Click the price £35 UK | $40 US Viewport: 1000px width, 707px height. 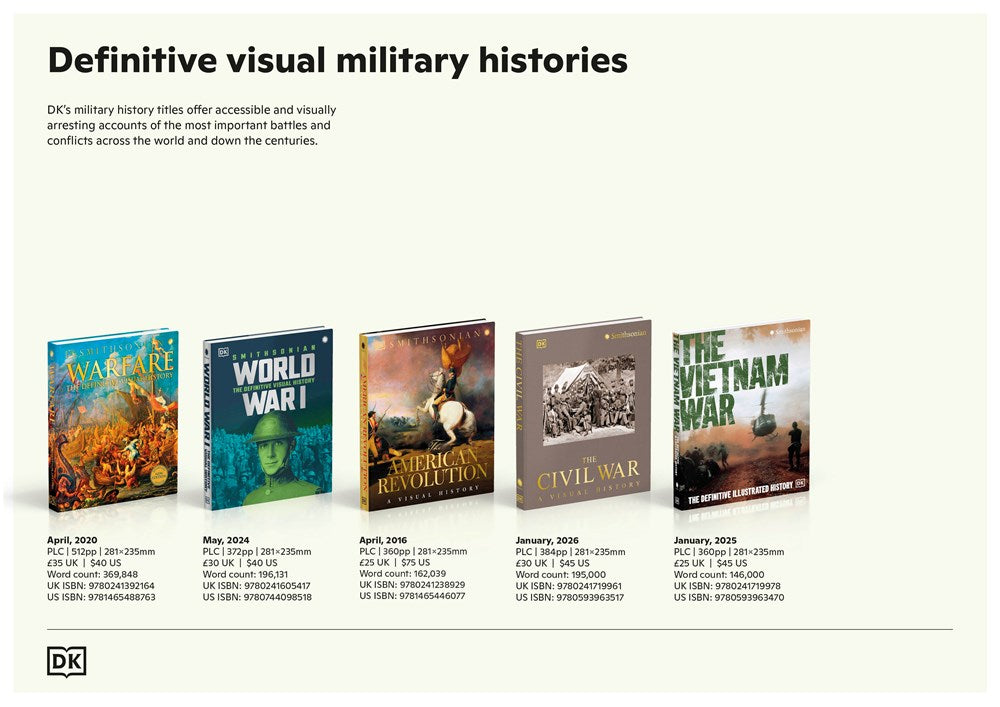pyautogui.click(x=84, y=563)
